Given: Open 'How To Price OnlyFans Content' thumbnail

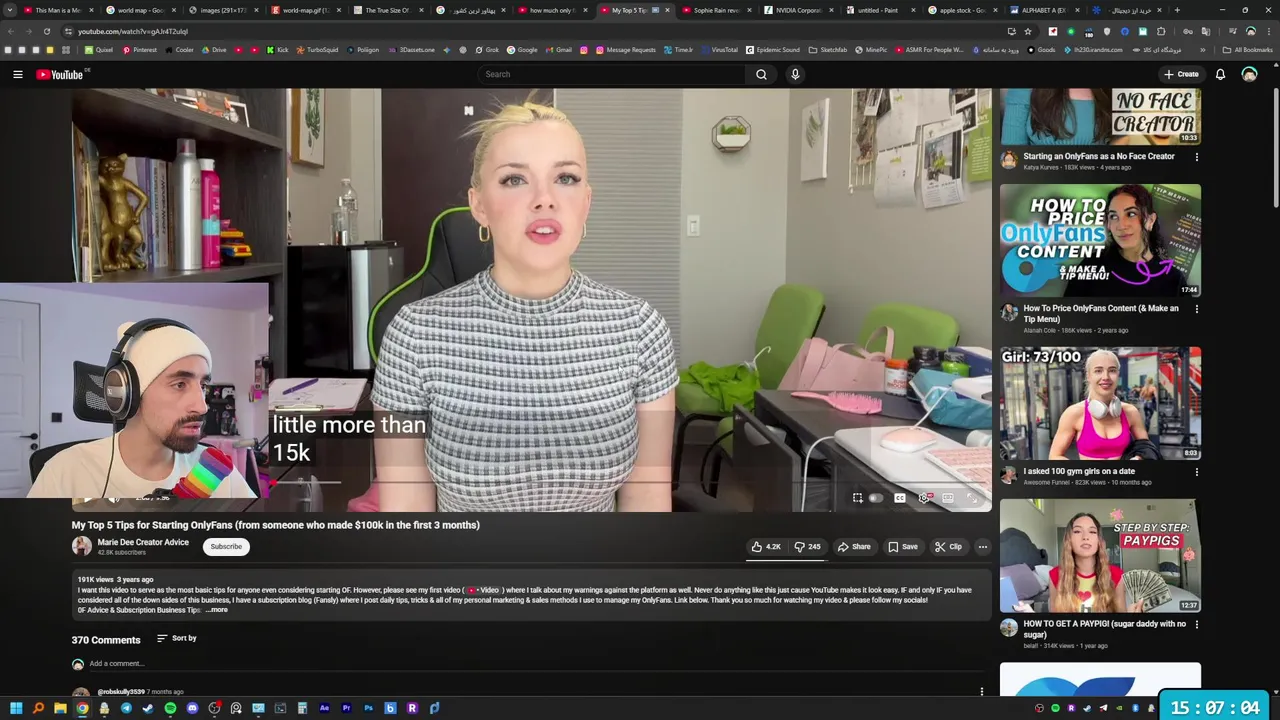Looking at the screenshot, I should click(x=1100, y=240).
